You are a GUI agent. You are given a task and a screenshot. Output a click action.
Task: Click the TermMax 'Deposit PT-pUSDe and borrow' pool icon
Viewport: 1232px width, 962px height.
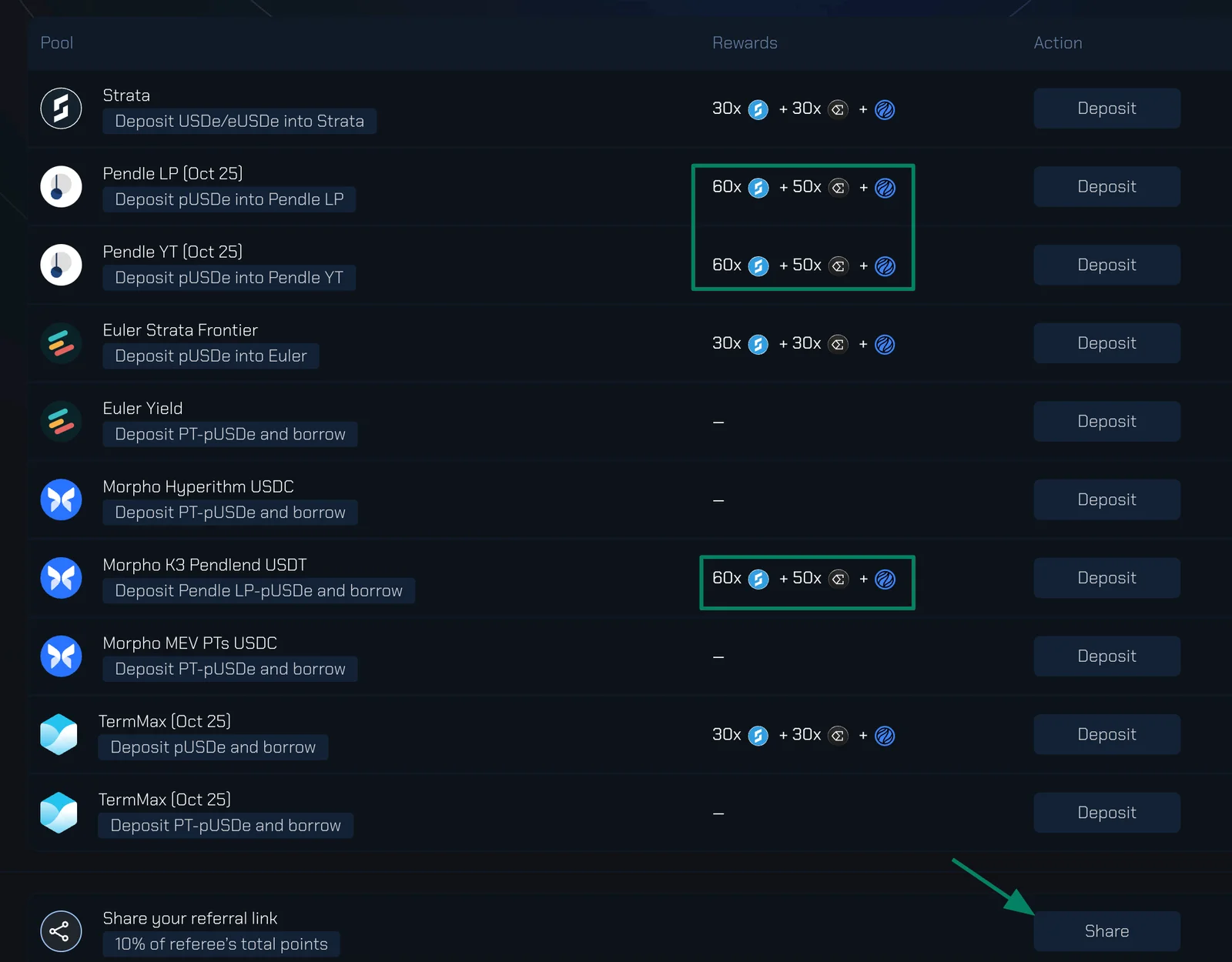coord(59,813)
